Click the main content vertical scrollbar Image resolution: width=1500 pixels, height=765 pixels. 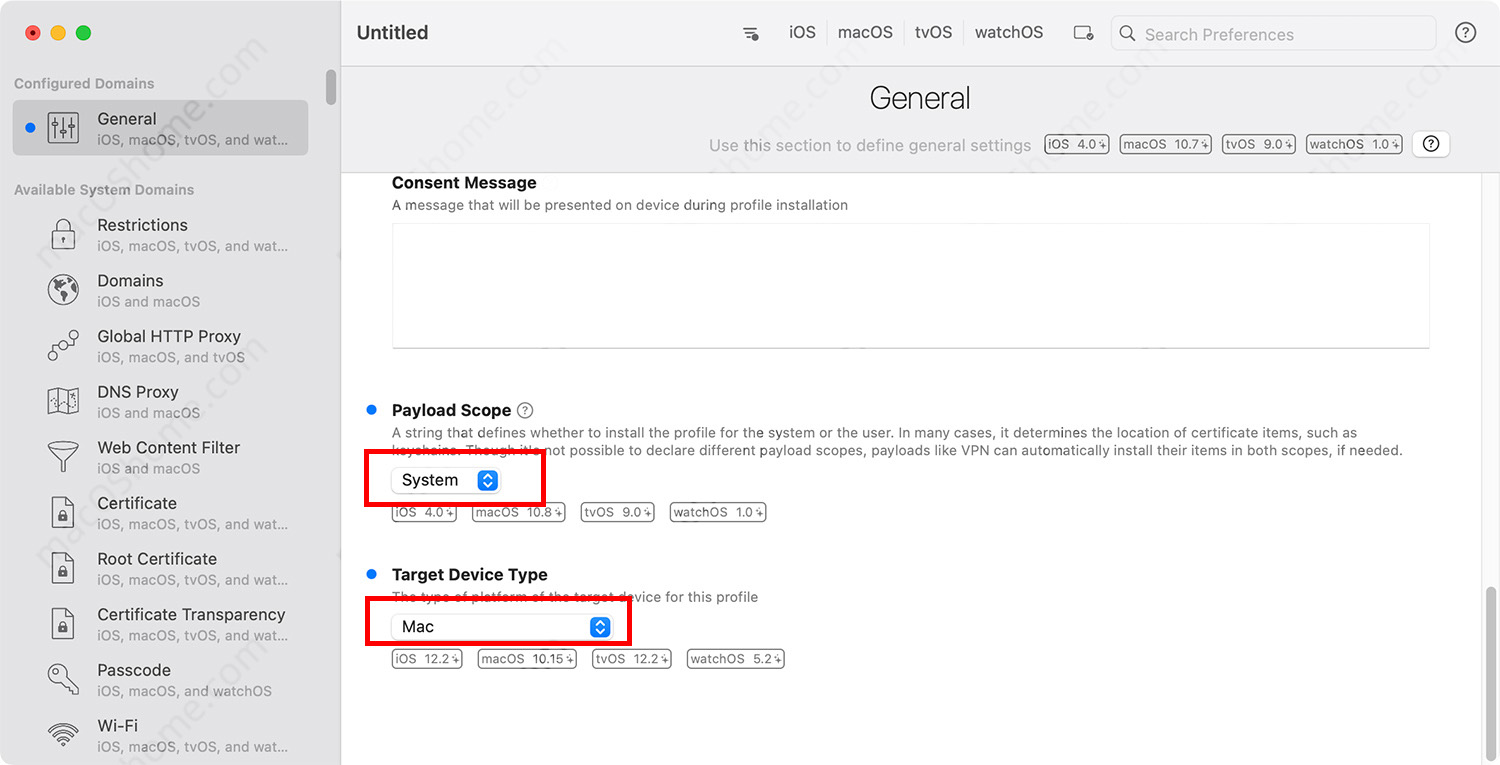[1491, 670]
